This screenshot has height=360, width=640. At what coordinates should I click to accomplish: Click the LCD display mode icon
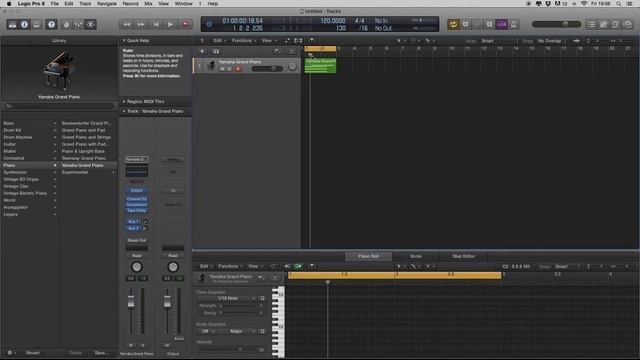coord(209,24)
